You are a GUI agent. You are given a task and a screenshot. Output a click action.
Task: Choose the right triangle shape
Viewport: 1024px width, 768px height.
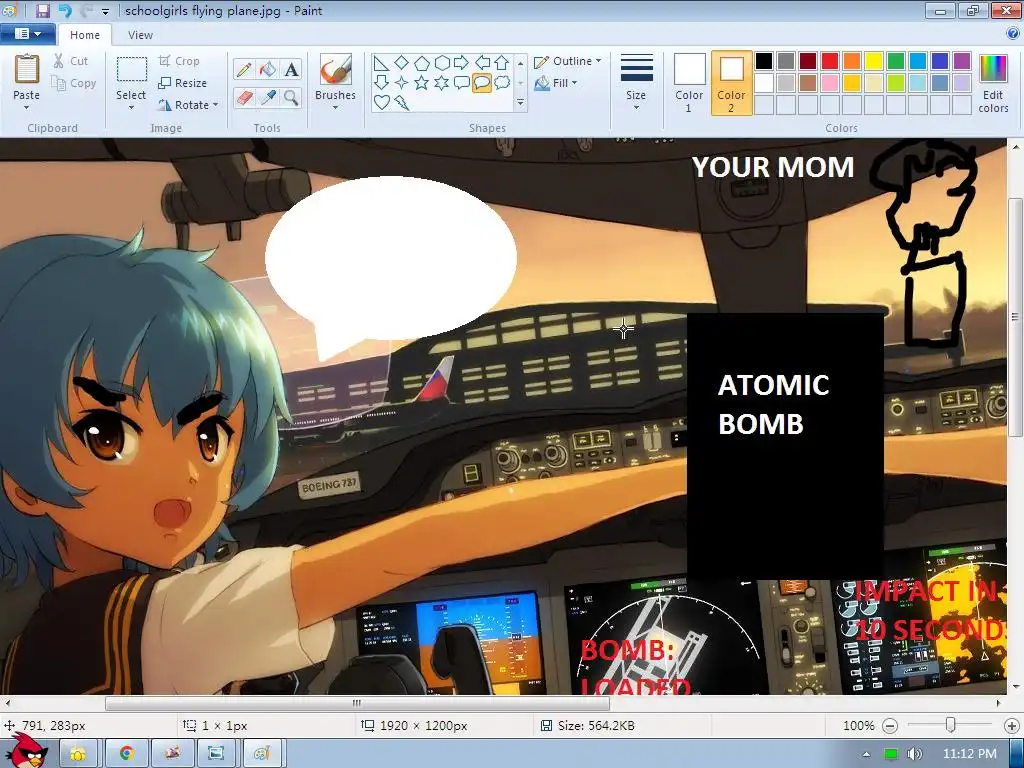(x=381, y=63)
